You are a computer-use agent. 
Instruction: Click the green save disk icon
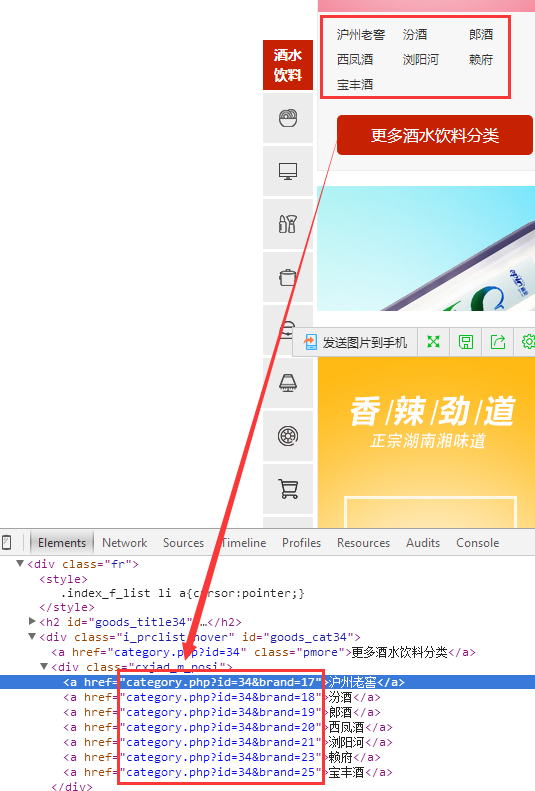466,342
